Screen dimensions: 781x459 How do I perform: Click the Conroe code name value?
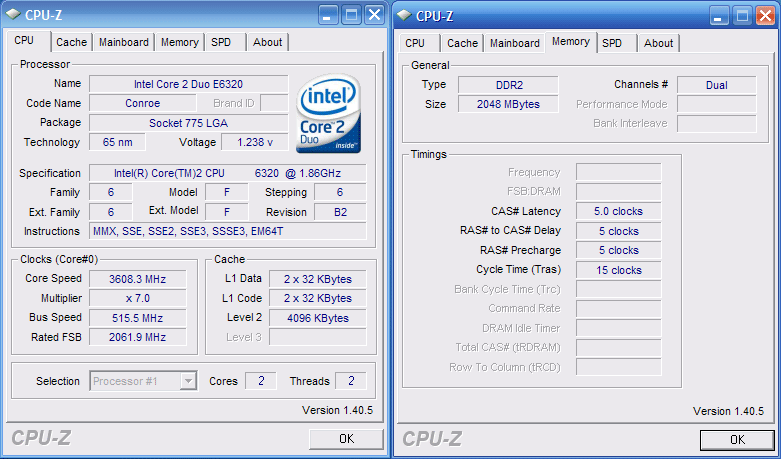[x=142, y=103]
